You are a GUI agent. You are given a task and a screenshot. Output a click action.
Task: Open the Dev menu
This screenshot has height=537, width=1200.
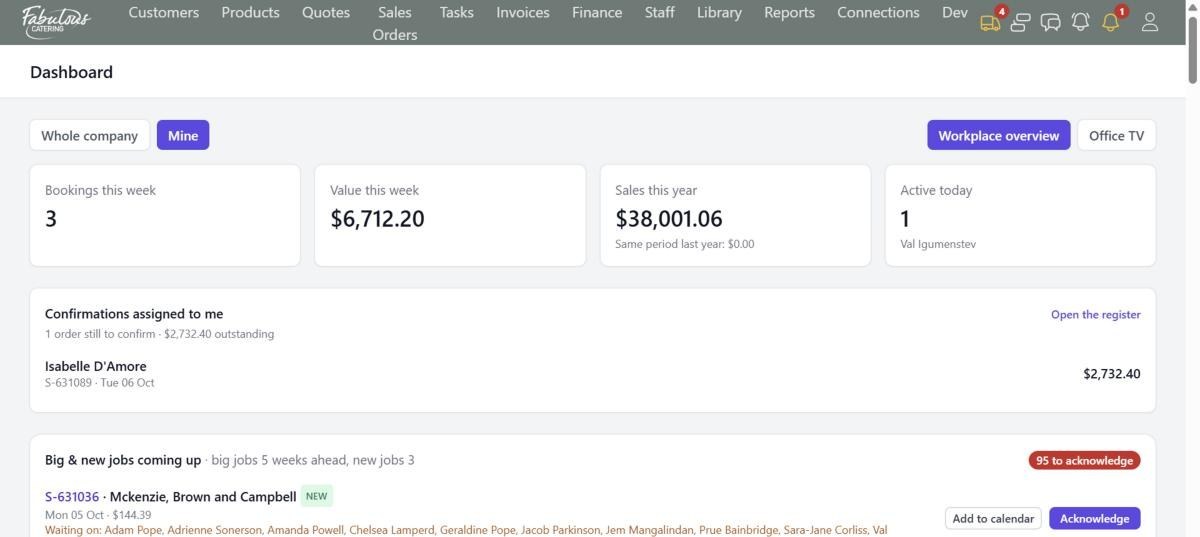pyautogui.click(x=955, y=13)
